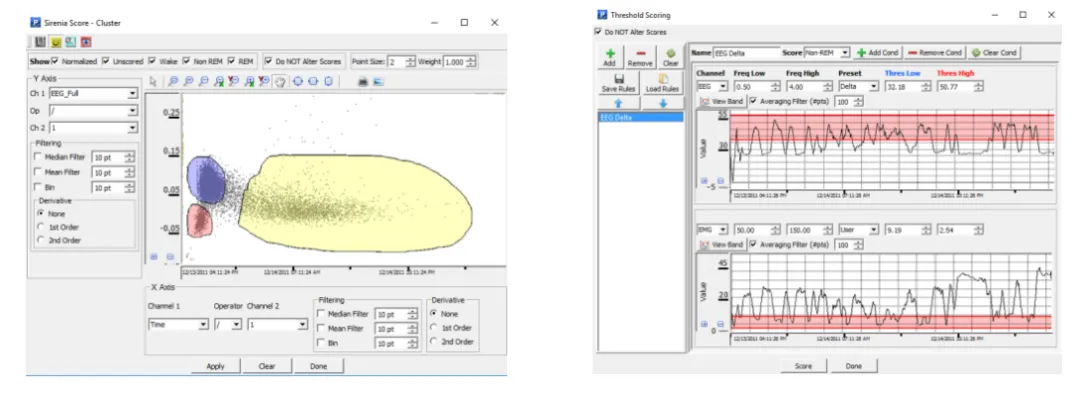Adjust the Point Size stepper arrows
1080x394 pixels.
click(411, 62)
